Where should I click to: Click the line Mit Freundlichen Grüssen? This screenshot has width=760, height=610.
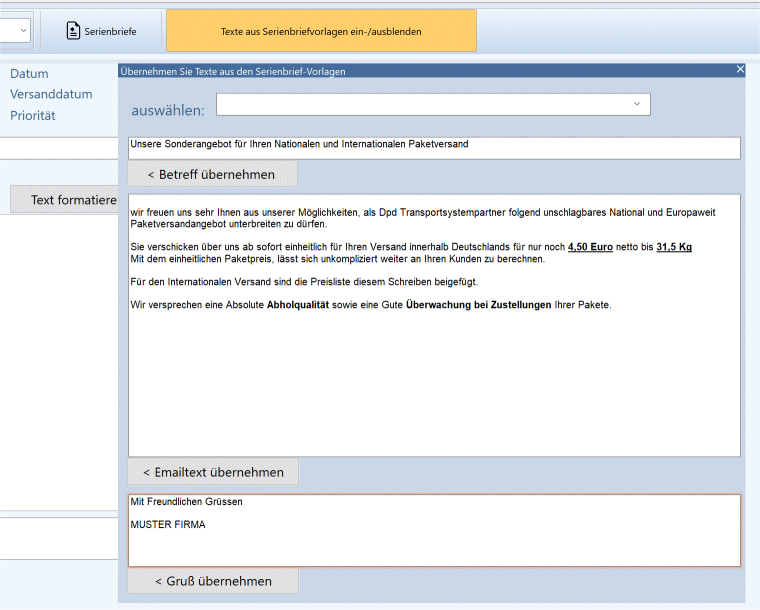186,501
